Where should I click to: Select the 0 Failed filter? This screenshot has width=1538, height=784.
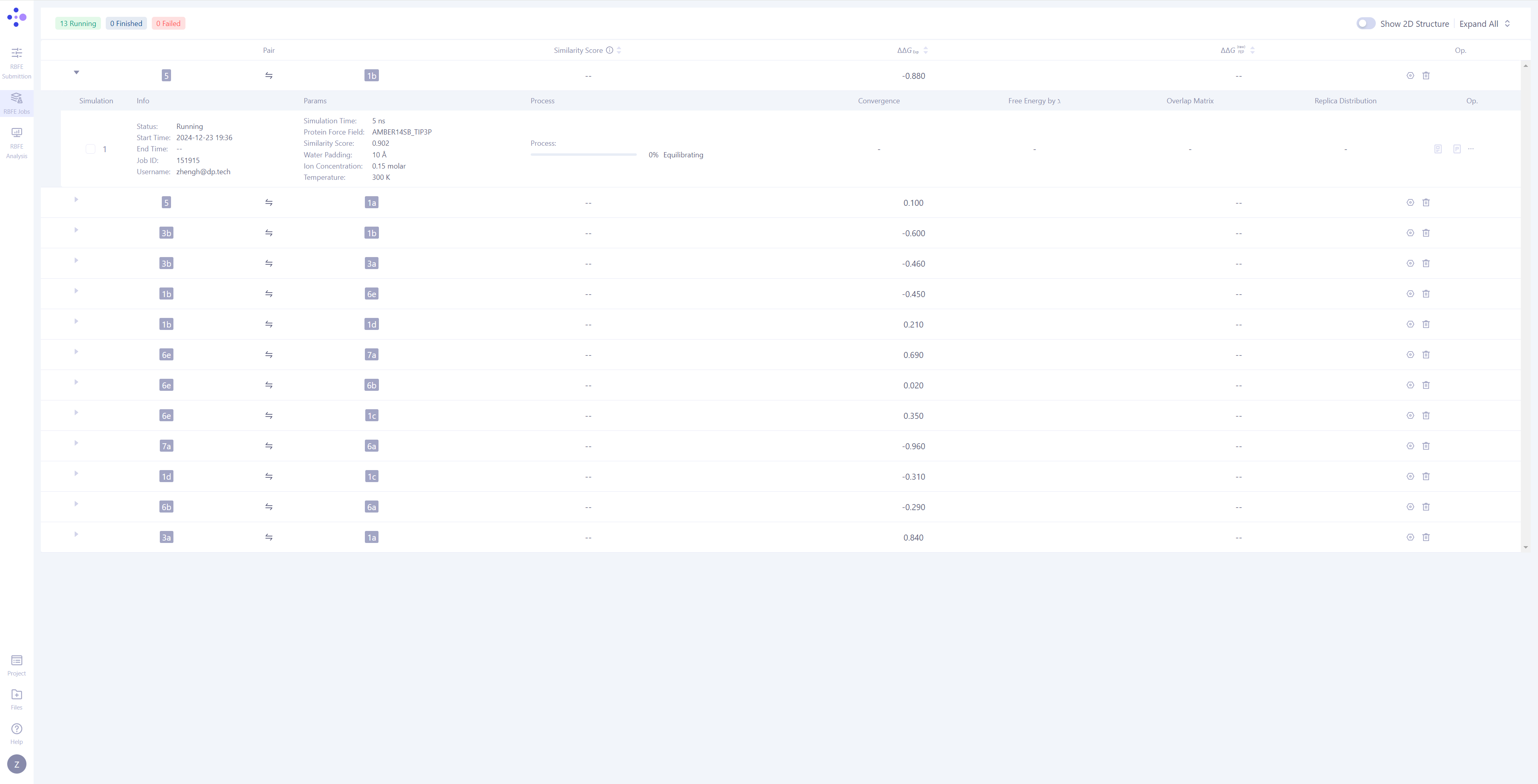[x=168, y=23]
